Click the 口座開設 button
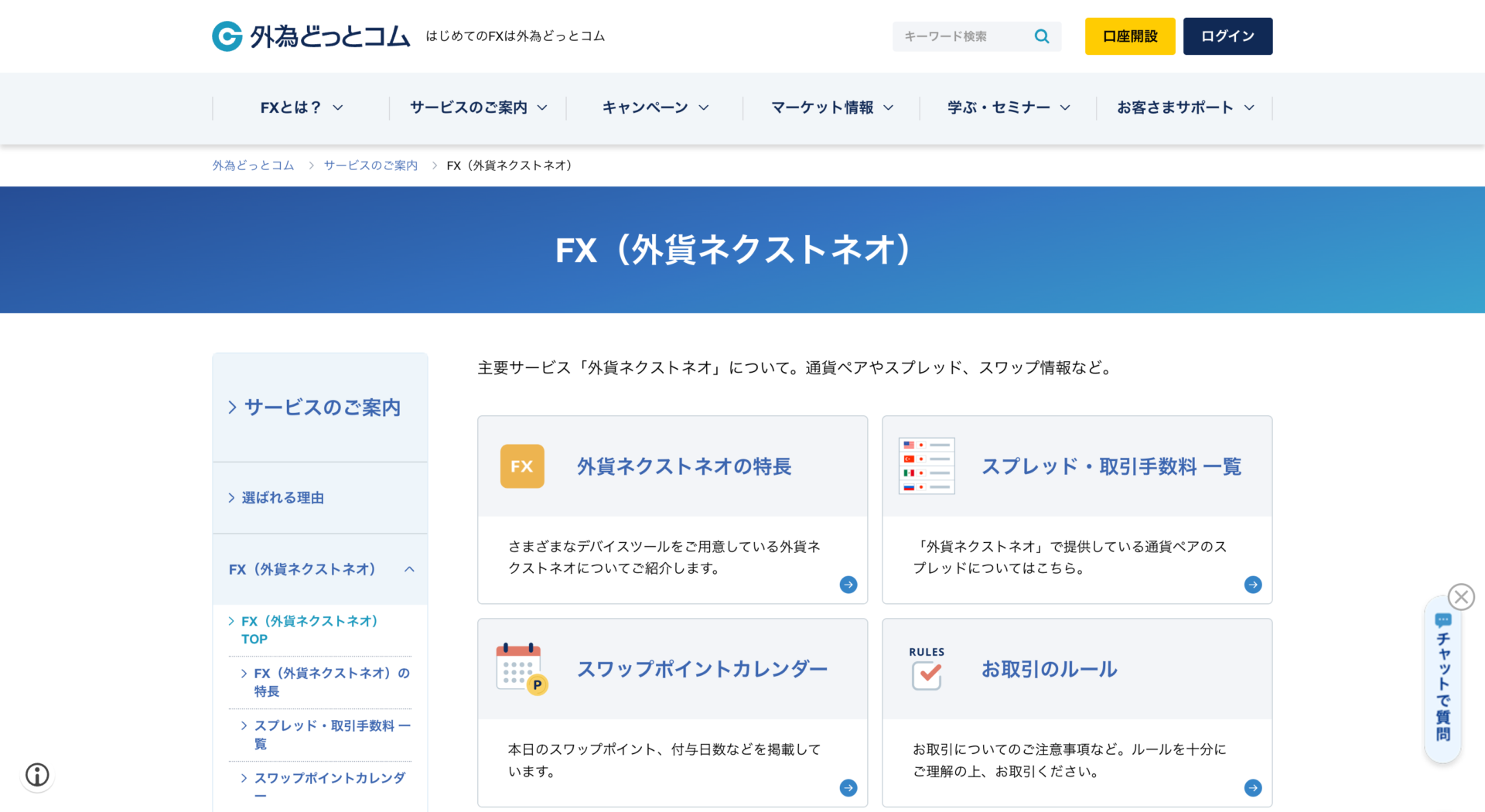Viewport: 1485px width, 812px height. coord(1130,36)
